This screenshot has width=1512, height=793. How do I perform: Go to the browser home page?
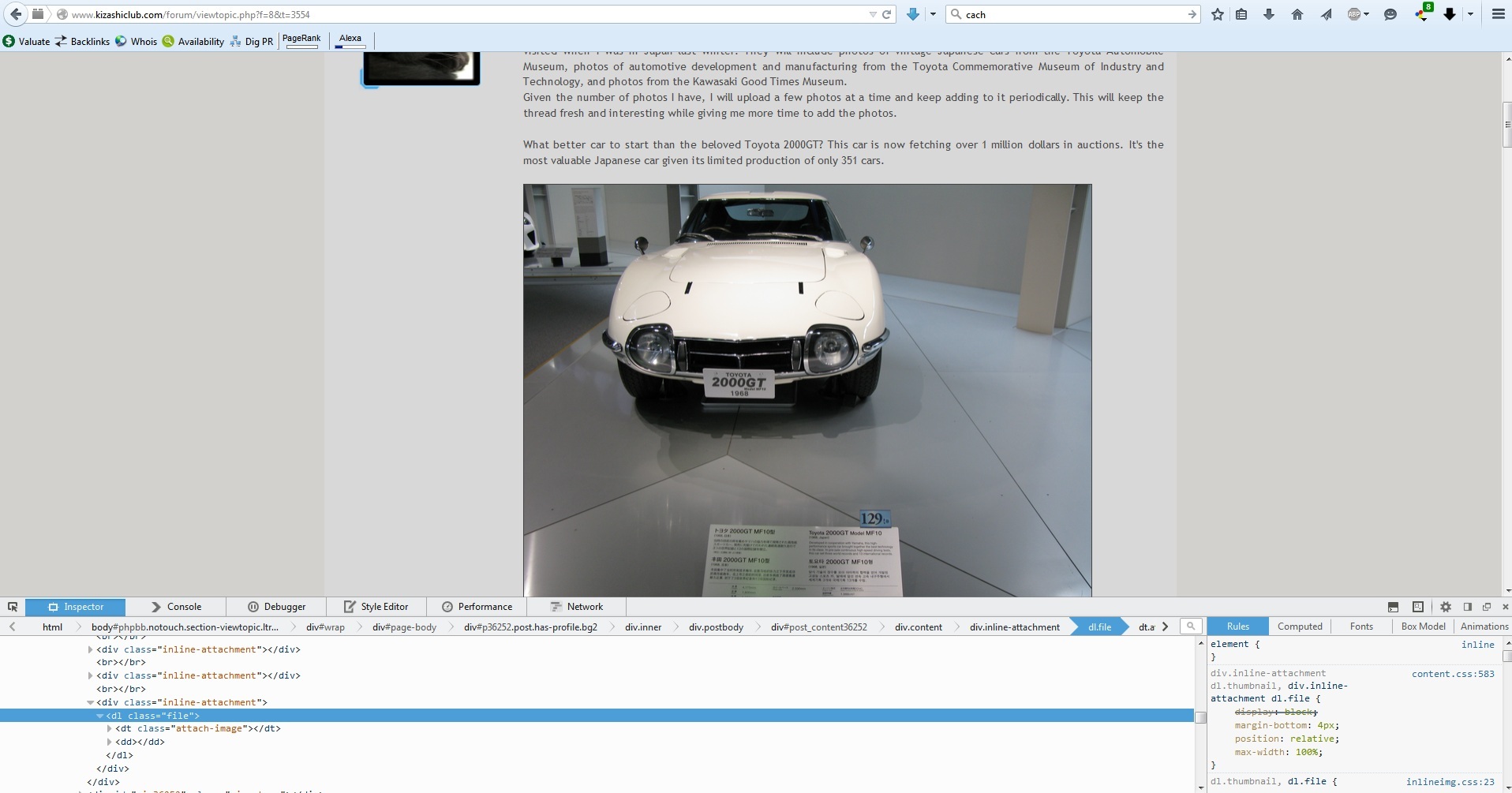coord(1297,14)
